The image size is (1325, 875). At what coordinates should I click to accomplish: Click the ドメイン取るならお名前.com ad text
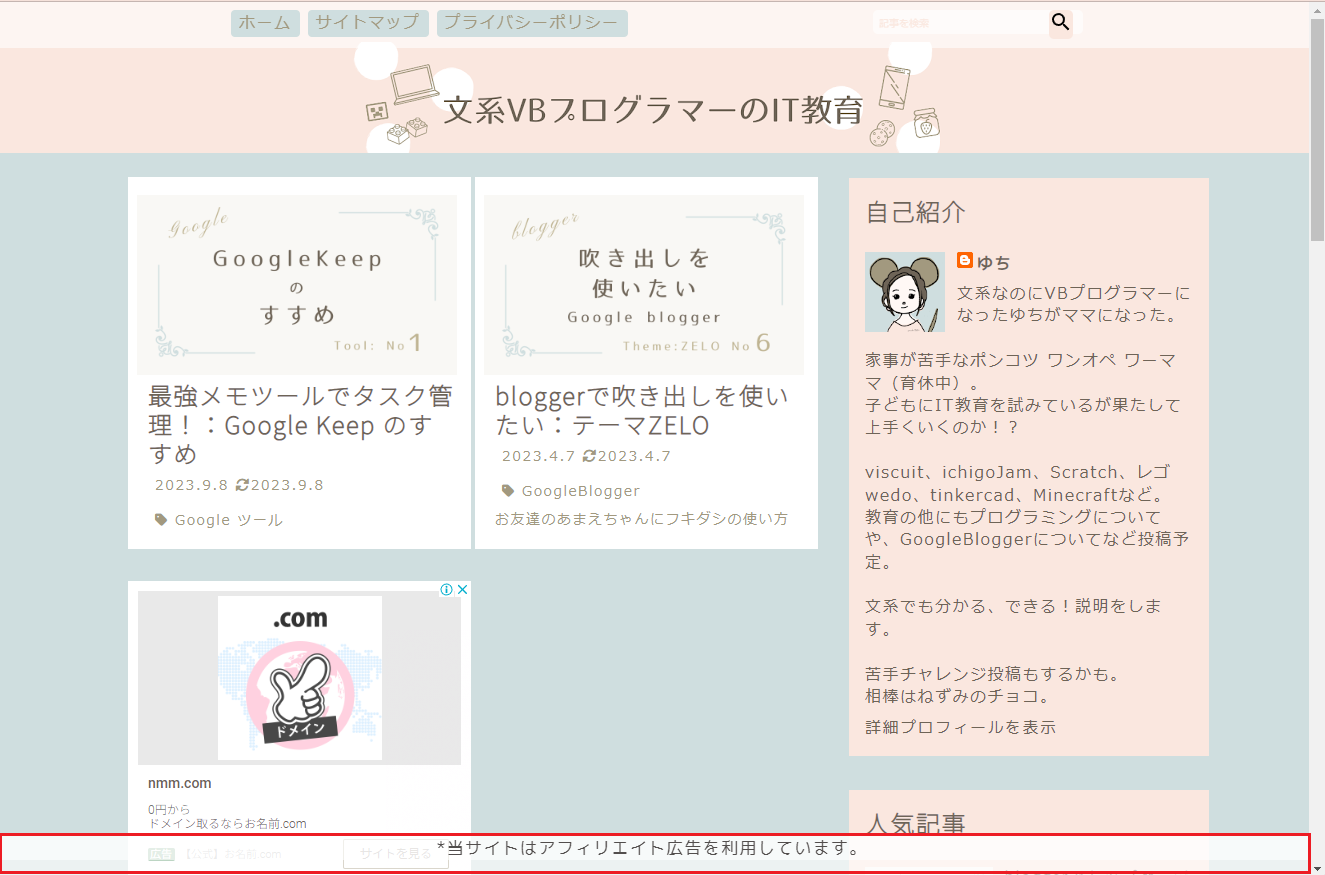[227, 824]
